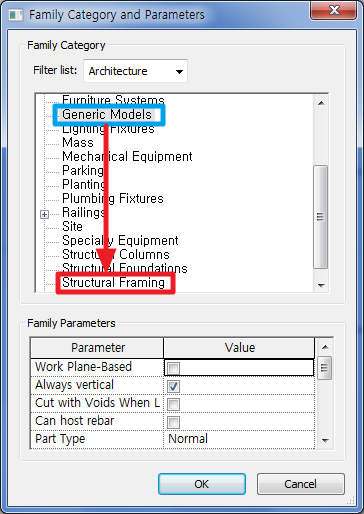Select Mechanical Equipment in category list
Image resolution: width=364 pixels, height=514 pixels.
point(127,157)
